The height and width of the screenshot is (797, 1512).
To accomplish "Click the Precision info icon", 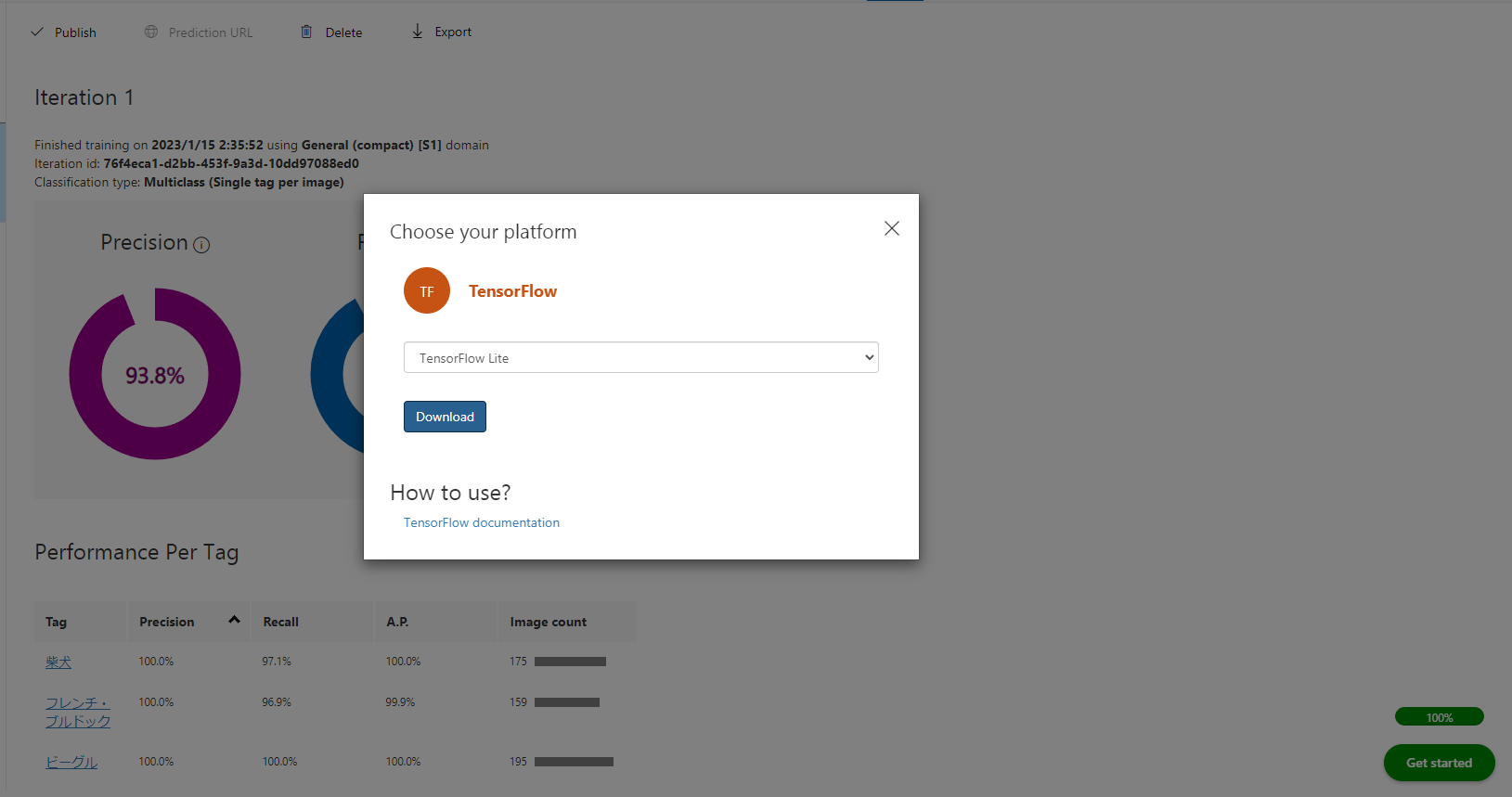I will (x=201, y=245).
